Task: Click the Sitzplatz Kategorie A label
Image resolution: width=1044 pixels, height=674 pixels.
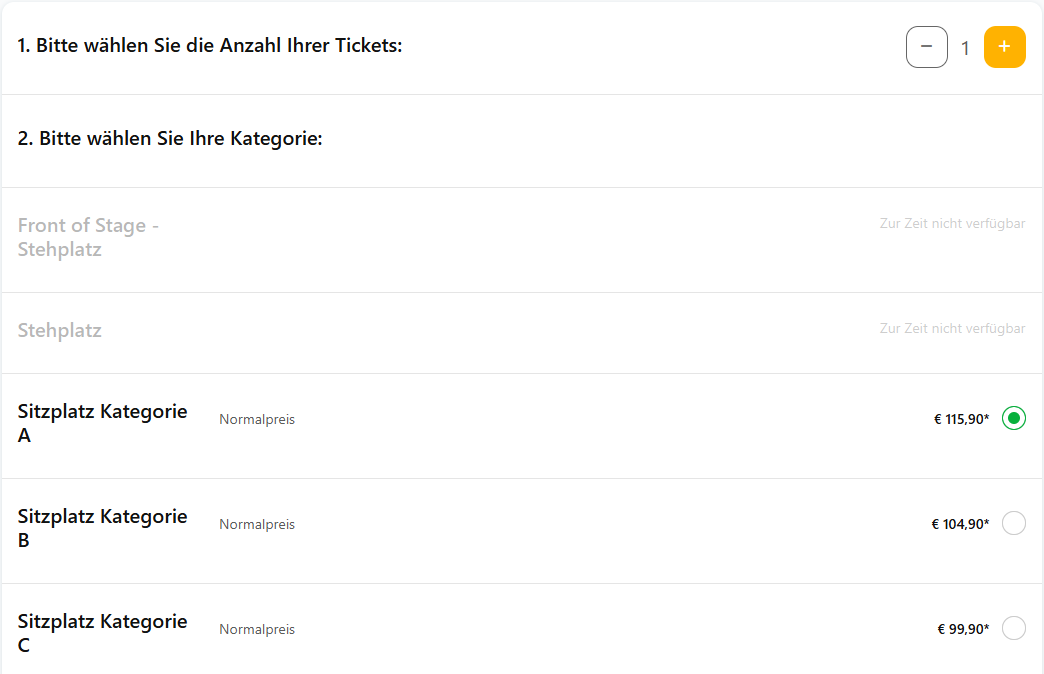Action: (x=102, y=423)
